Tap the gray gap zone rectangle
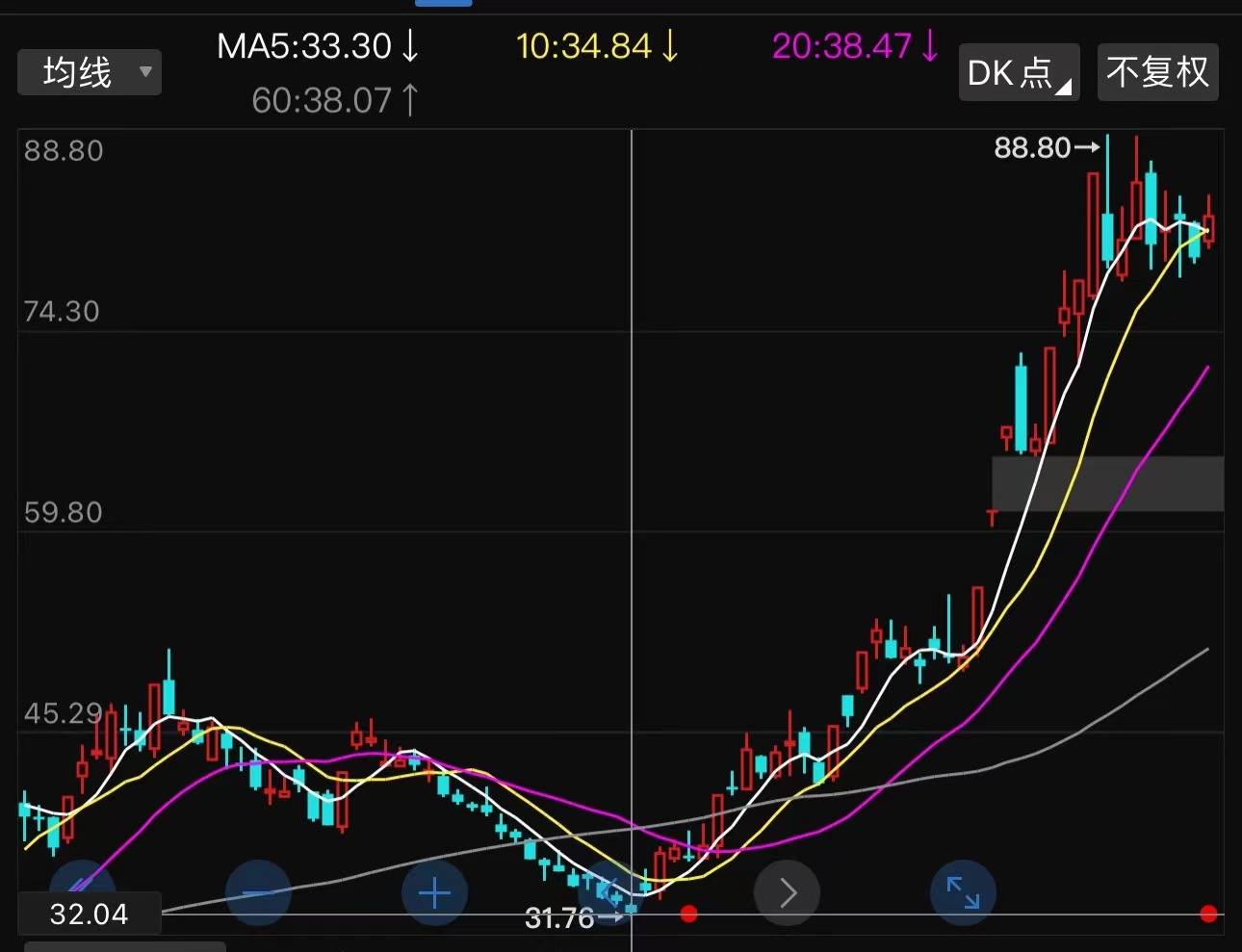The width and height of the screenshot is (1242, 952). click(1108, 483)
